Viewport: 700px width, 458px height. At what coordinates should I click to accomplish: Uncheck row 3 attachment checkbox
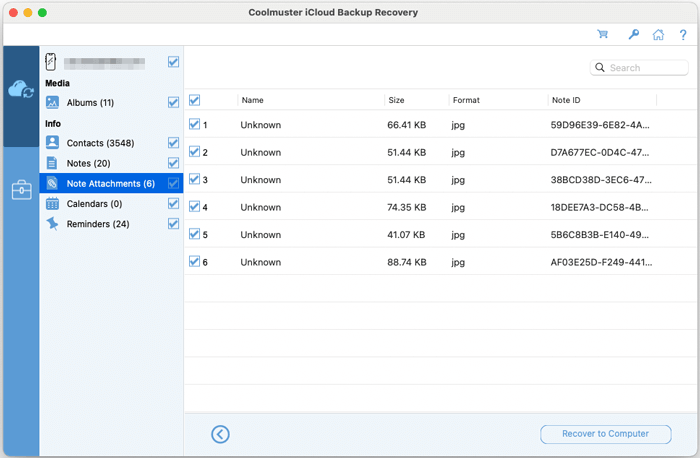tap(194, 179)
